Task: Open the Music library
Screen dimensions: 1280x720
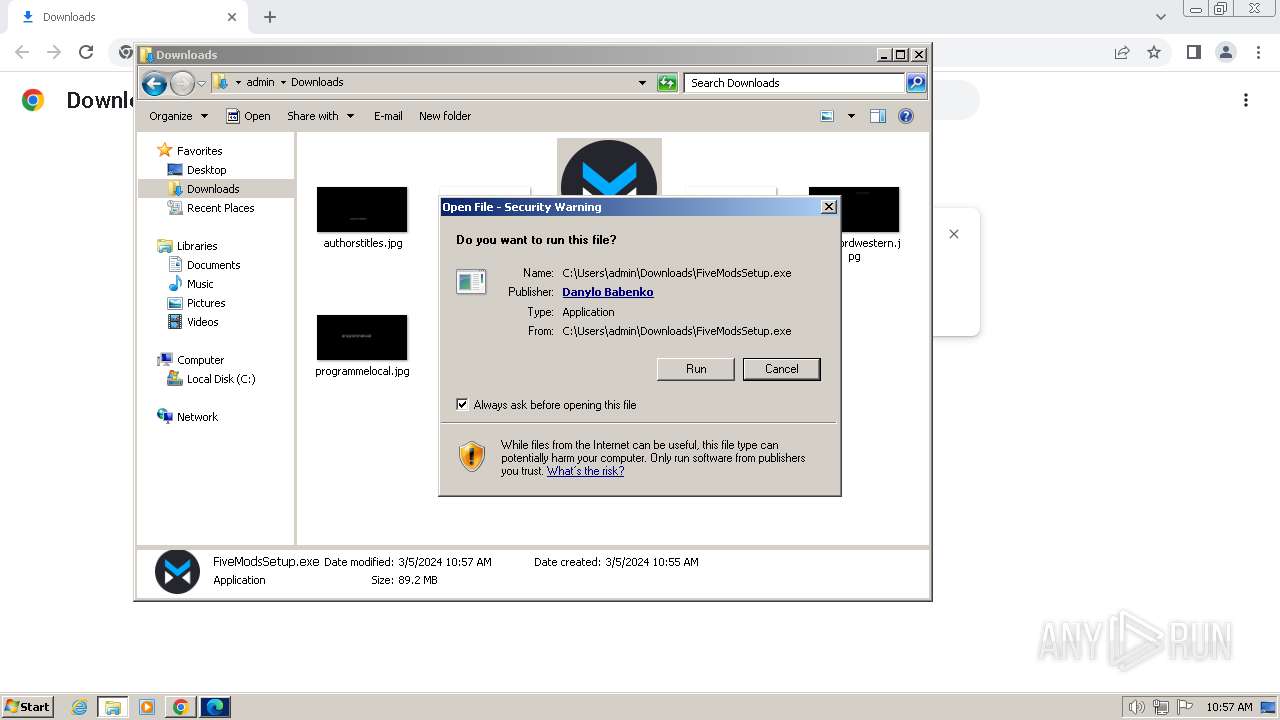Action: pos(200,284)
